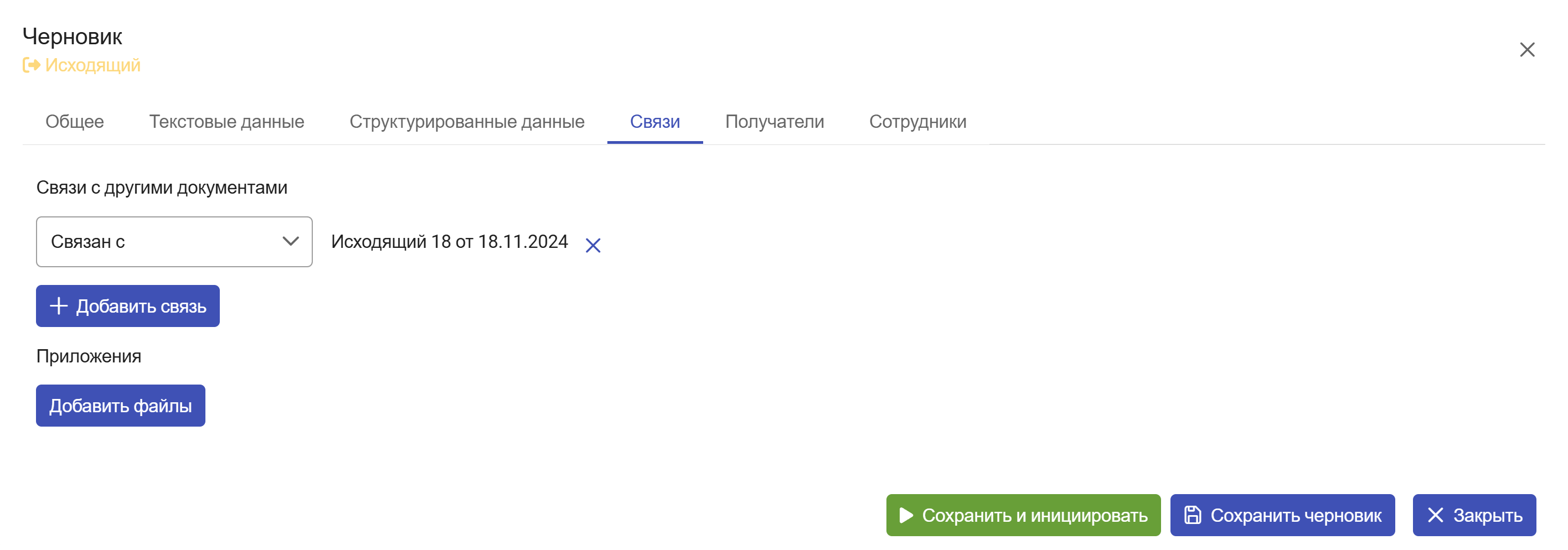Switch to the Общее tab

(x=75, y=122)
